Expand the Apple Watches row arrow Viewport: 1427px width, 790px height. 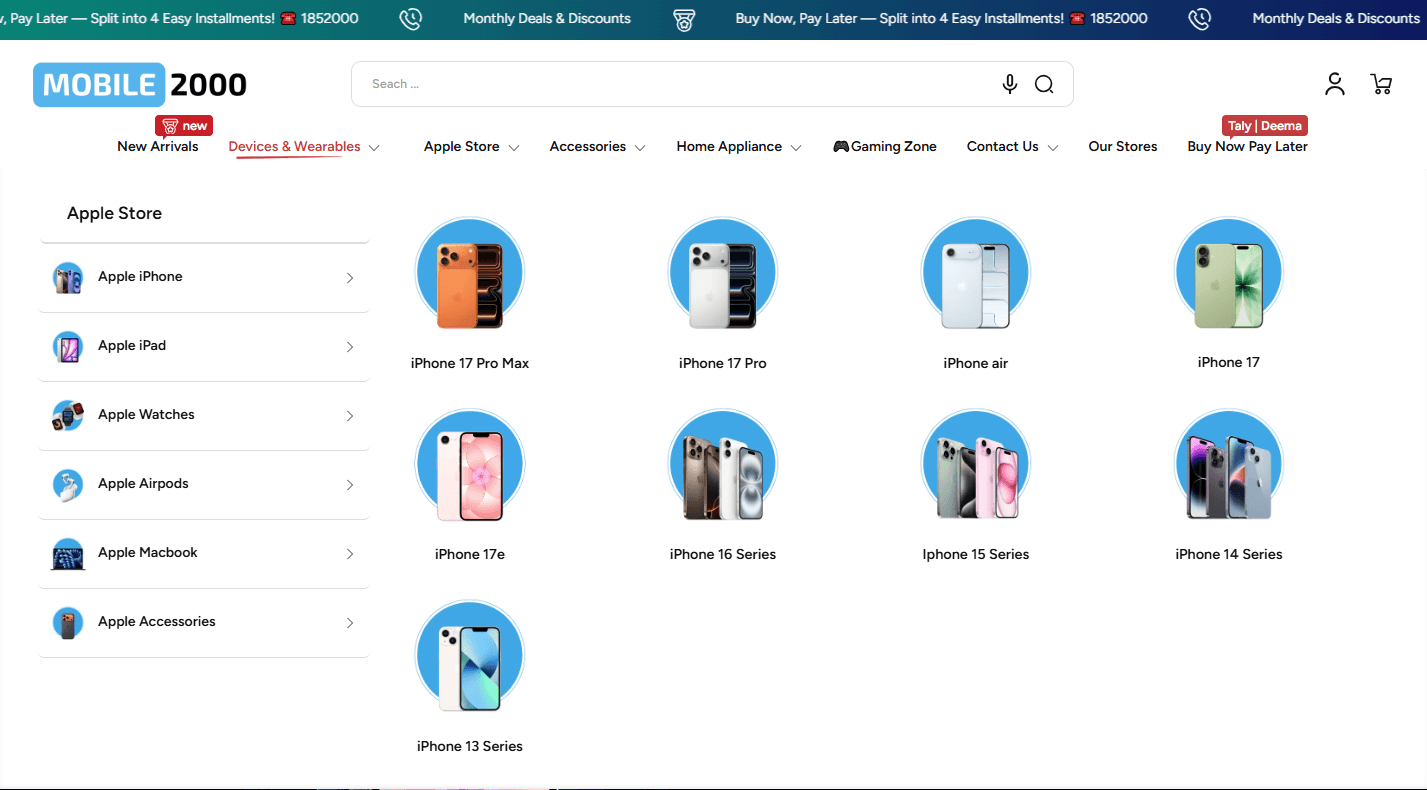[x=350, y=416]
